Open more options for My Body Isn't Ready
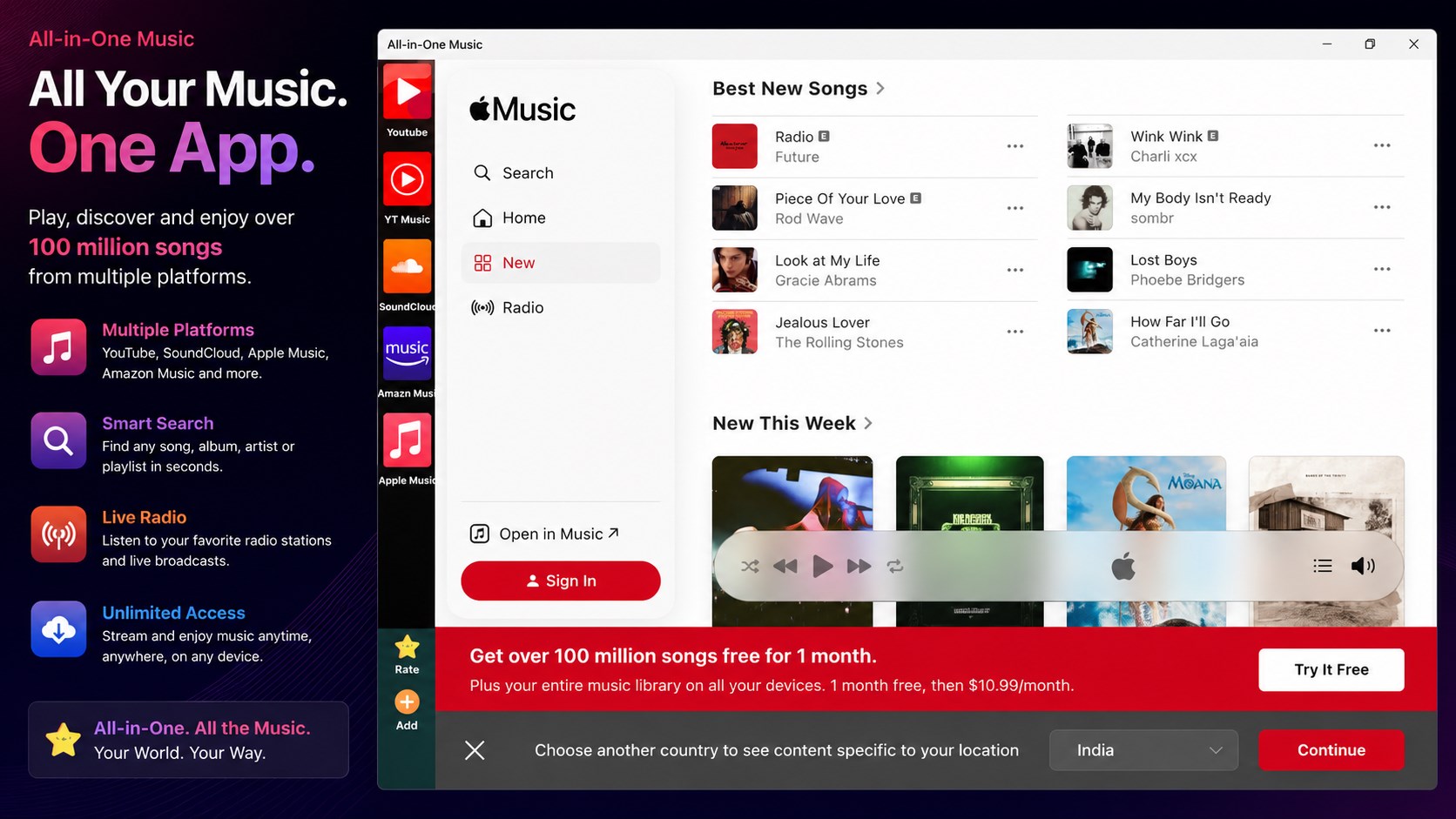1456x819 pixels. 1382,207
